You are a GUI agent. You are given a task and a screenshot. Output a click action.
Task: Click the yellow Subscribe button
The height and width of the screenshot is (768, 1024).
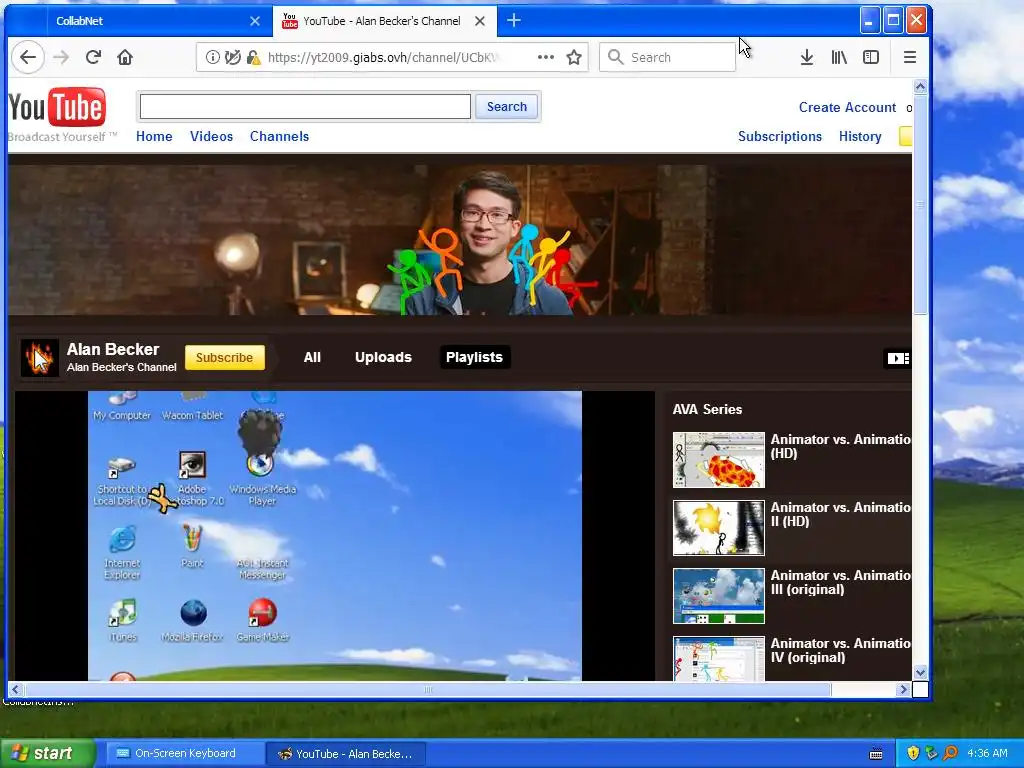(x=225, y=357)
